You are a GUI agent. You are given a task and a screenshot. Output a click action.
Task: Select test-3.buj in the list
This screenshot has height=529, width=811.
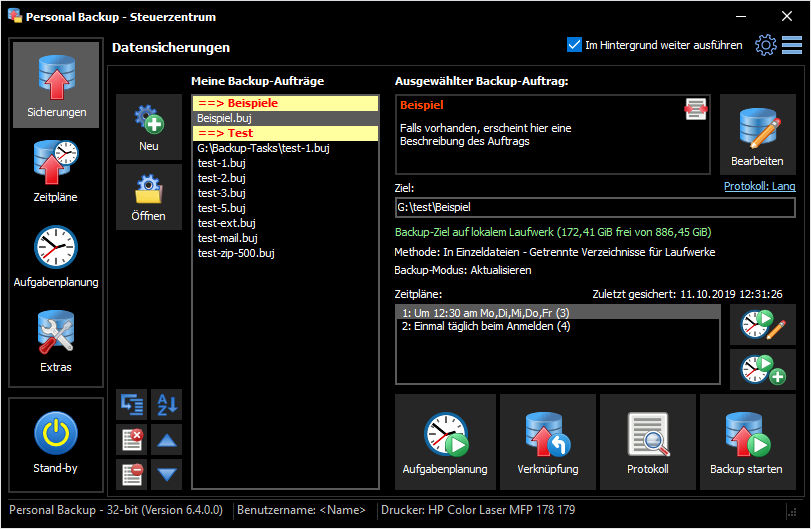(286, 193)
